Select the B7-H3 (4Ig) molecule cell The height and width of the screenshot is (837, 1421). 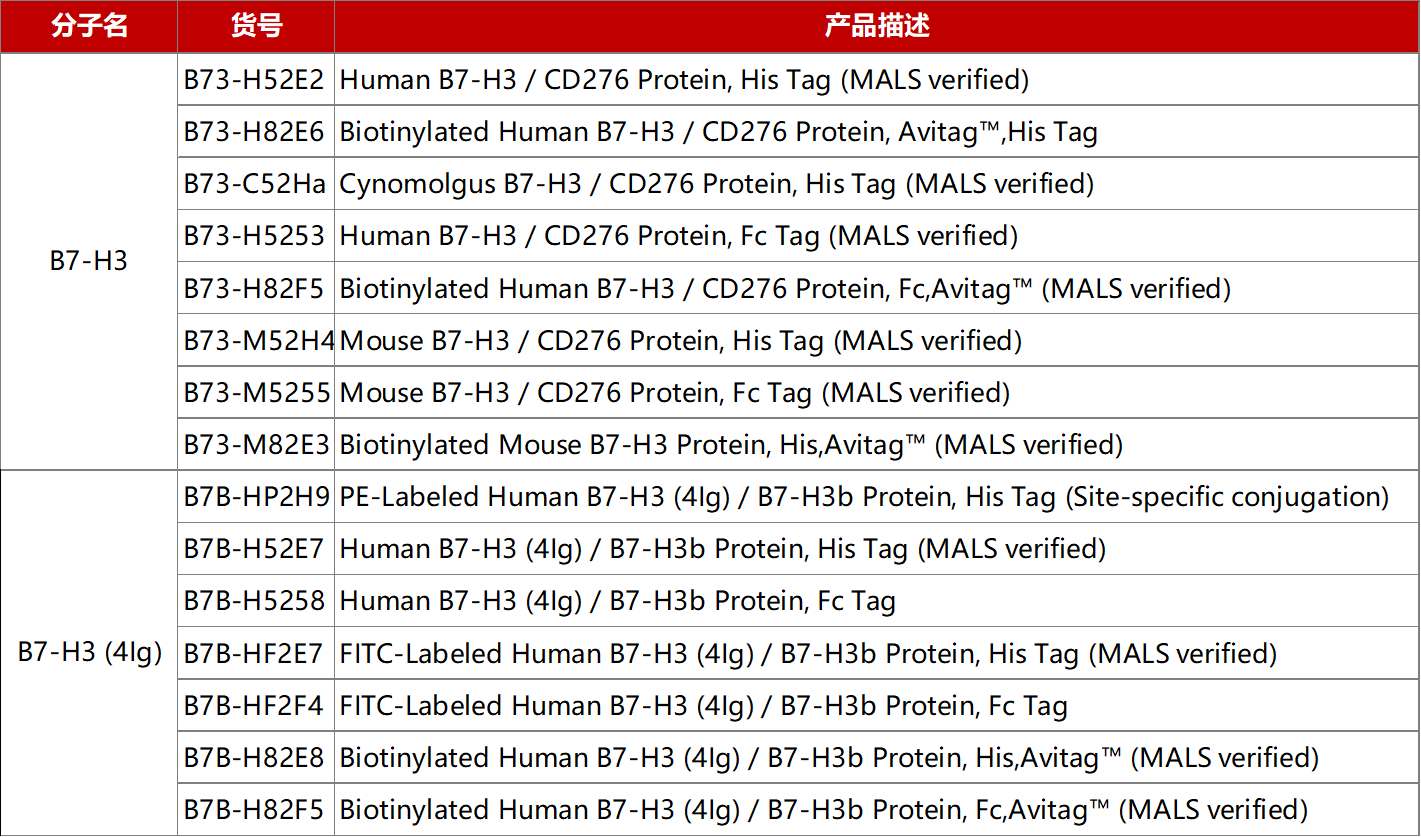pyautogui.click(x=89, y=653)
